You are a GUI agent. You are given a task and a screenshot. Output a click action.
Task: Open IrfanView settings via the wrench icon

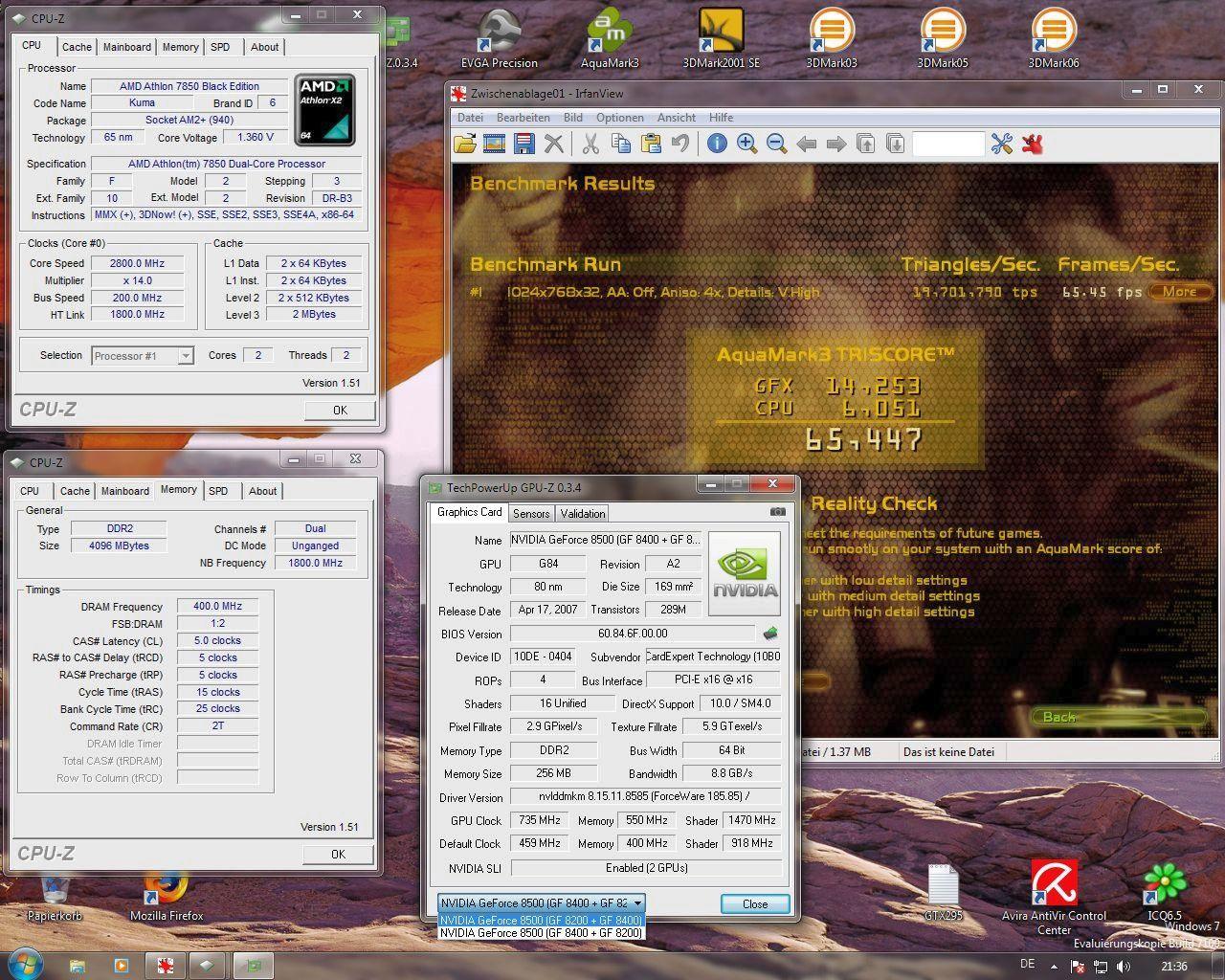(1002, 145)
